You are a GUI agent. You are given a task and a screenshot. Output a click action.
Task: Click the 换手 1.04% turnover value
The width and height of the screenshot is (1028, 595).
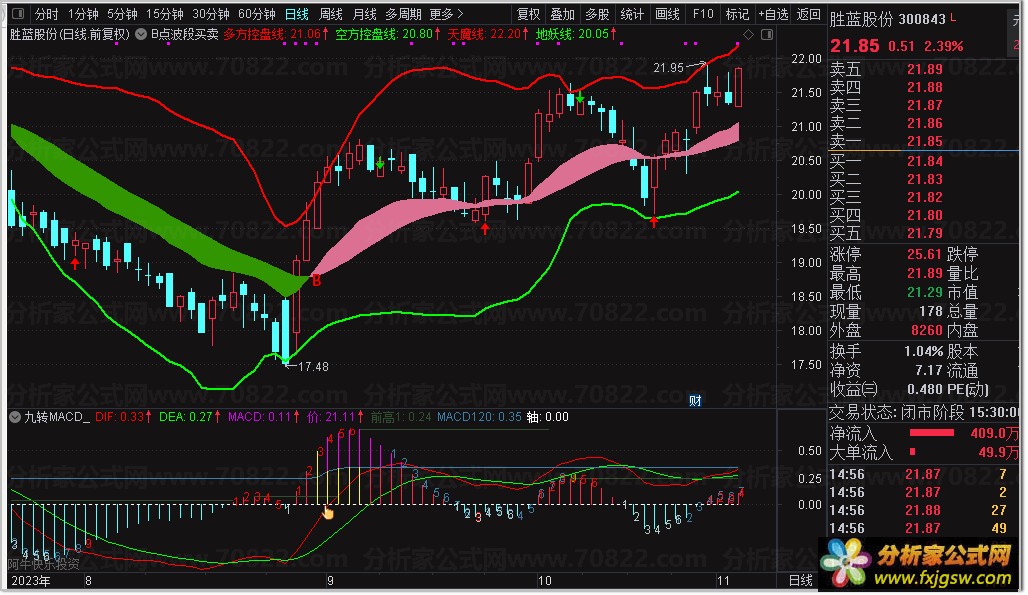(923, 351)
